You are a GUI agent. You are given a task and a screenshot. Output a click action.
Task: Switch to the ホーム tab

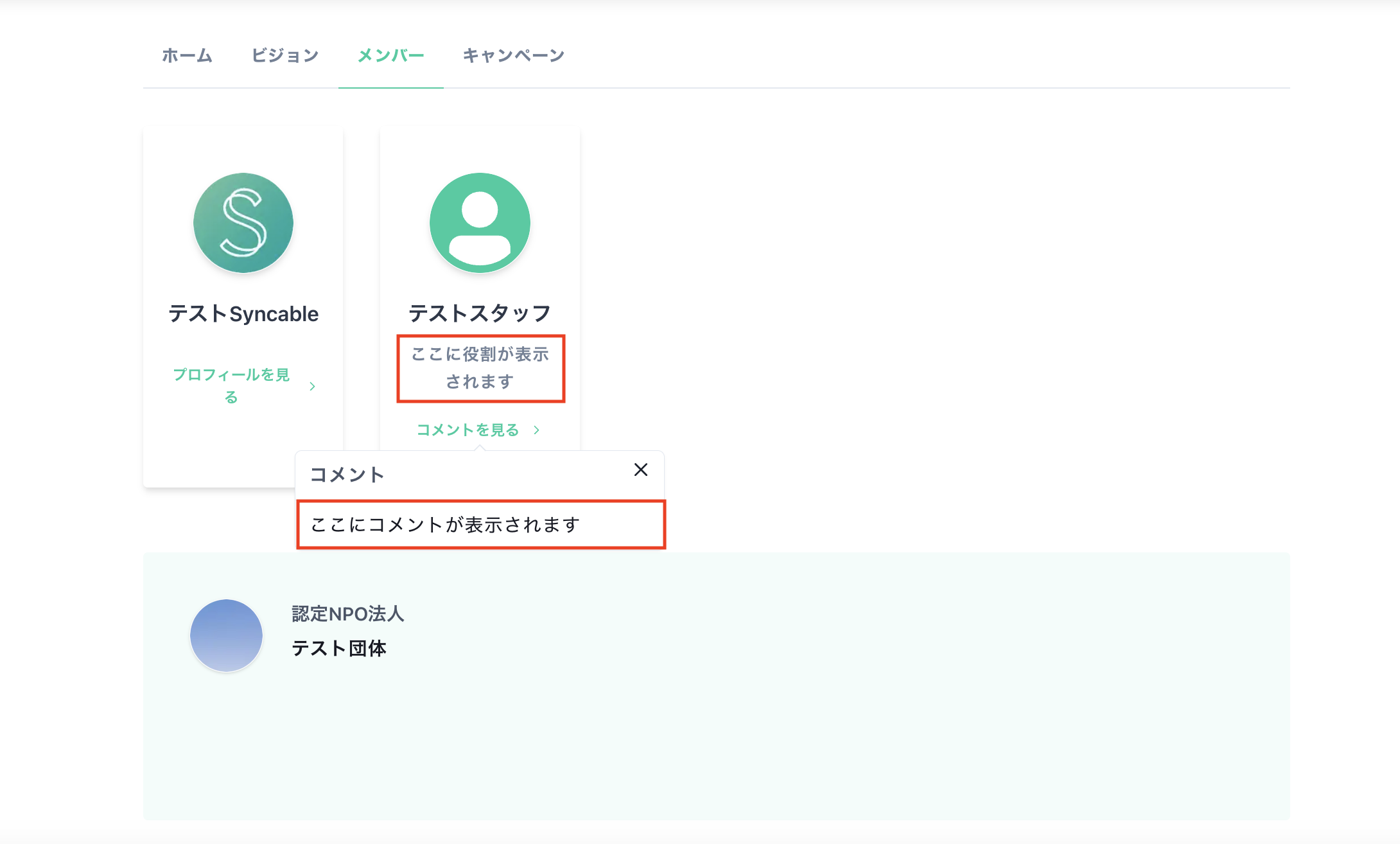click(187, 55)
